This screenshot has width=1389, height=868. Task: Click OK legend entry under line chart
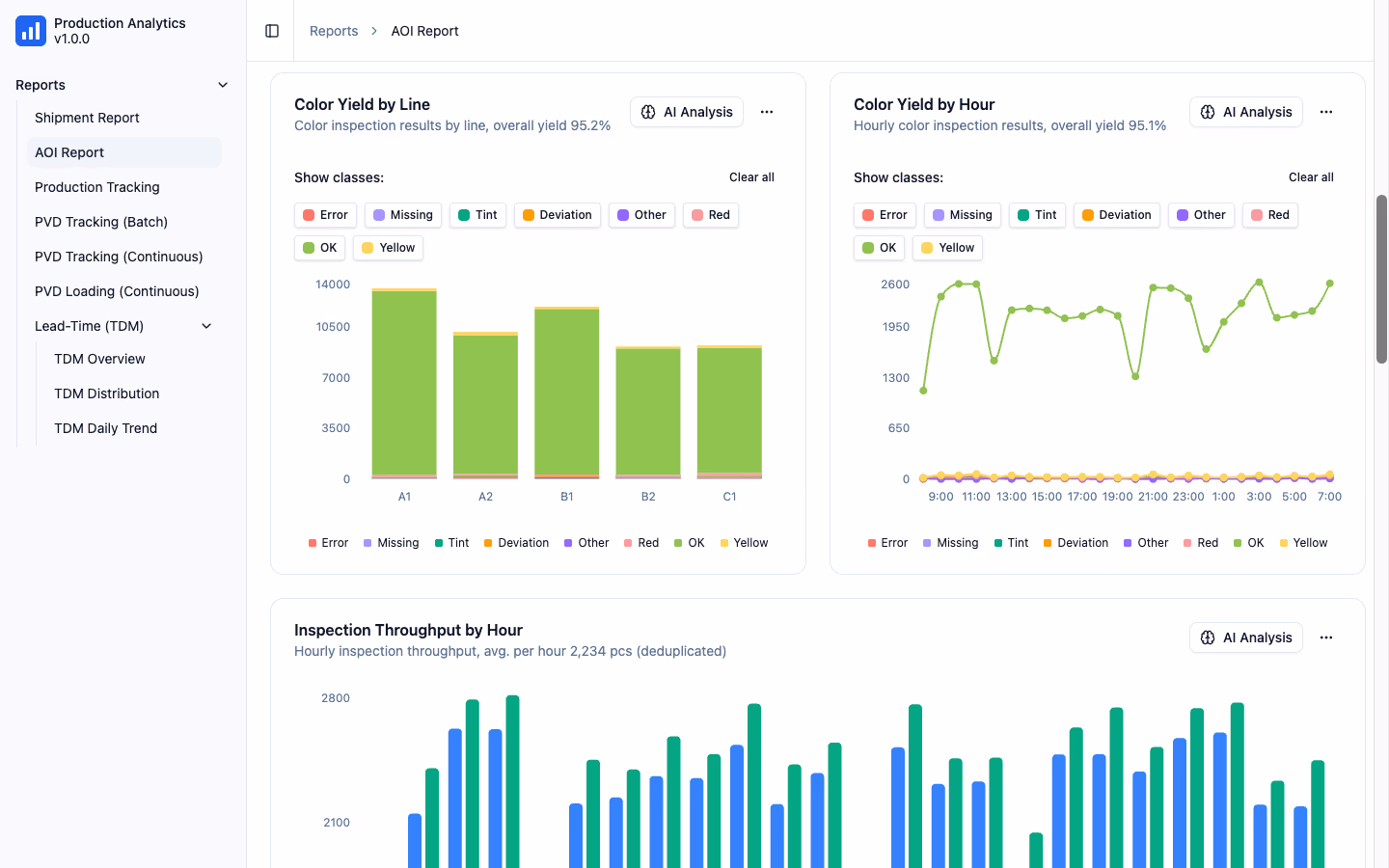point(690,543)
